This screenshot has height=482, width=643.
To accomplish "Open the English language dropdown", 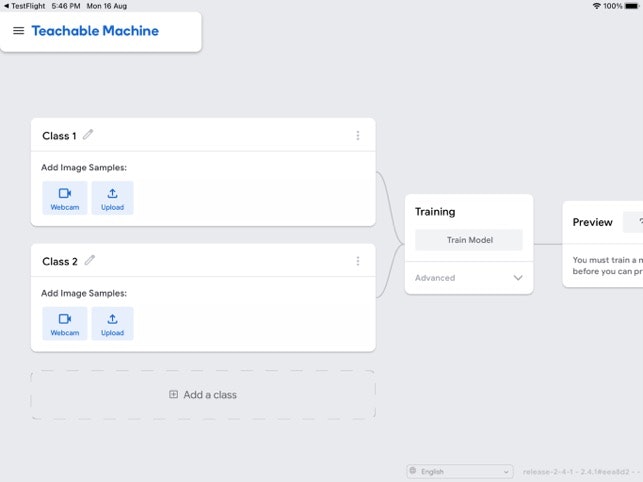I will 460,471.
